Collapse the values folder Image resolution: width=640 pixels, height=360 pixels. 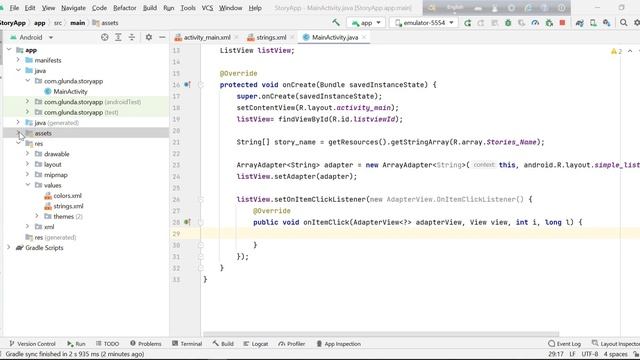pyautogui.click(x=28, y=185)
